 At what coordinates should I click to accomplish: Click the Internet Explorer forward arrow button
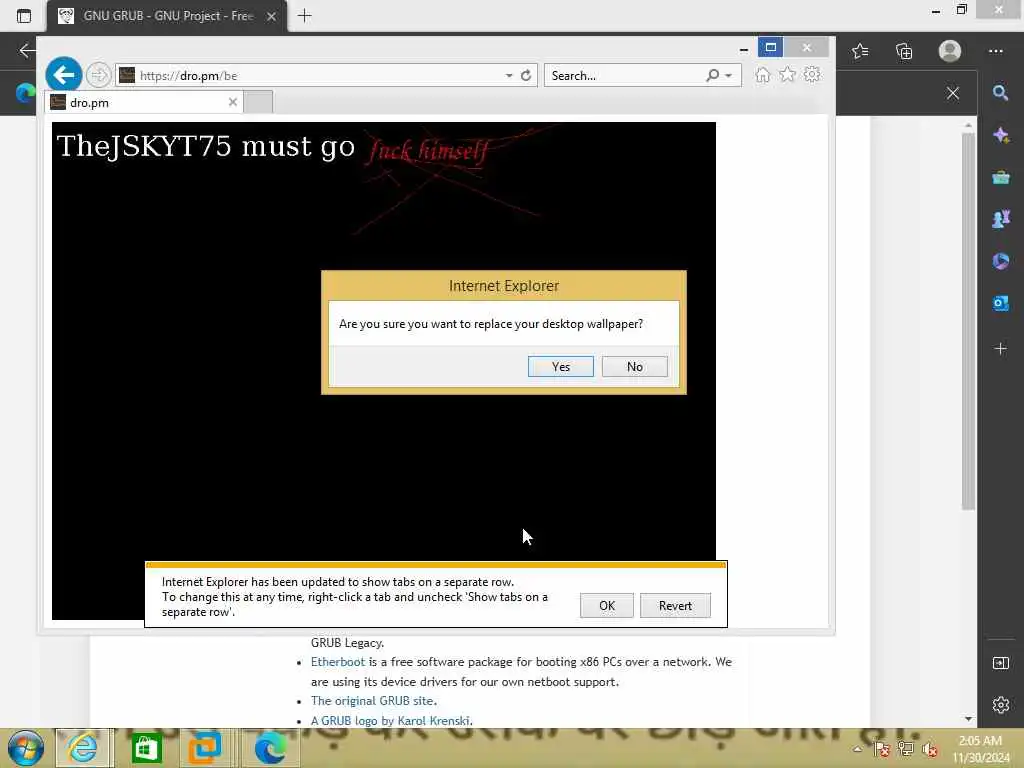[x=98, y=75]
